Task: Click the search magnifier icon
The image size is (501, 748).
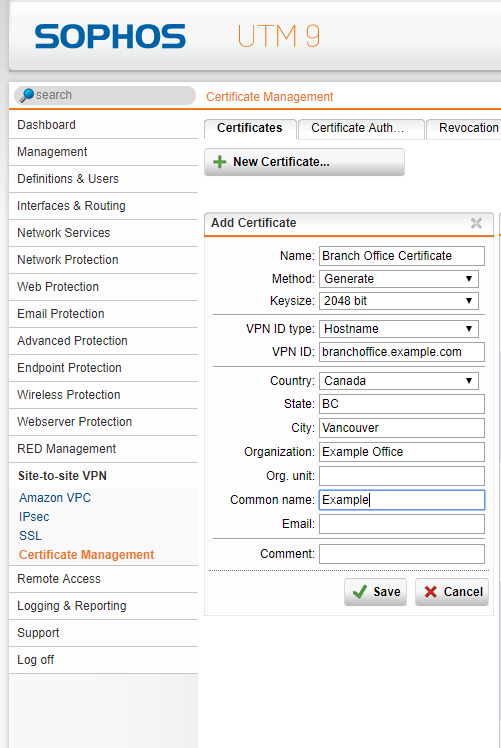Action: (27, 95)
